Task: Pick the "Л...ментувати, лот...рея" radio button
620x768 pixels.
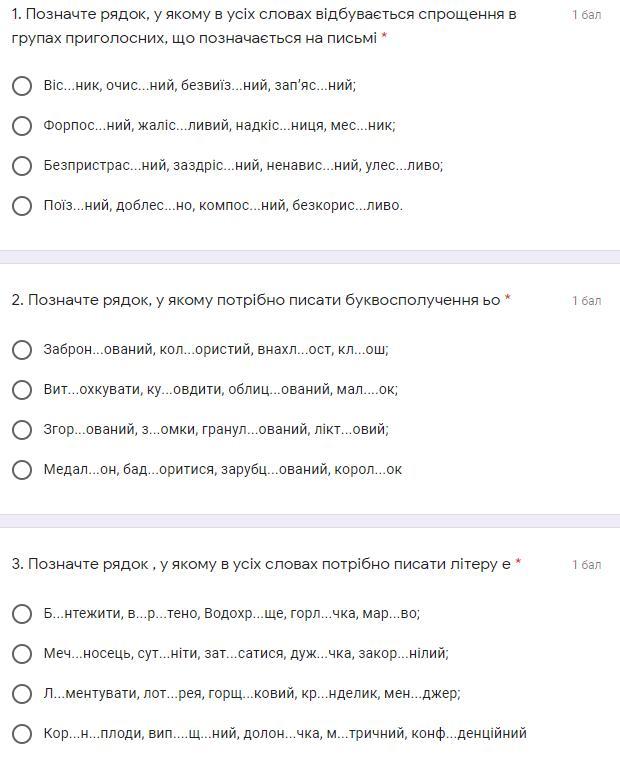Action: pos(22,694)
